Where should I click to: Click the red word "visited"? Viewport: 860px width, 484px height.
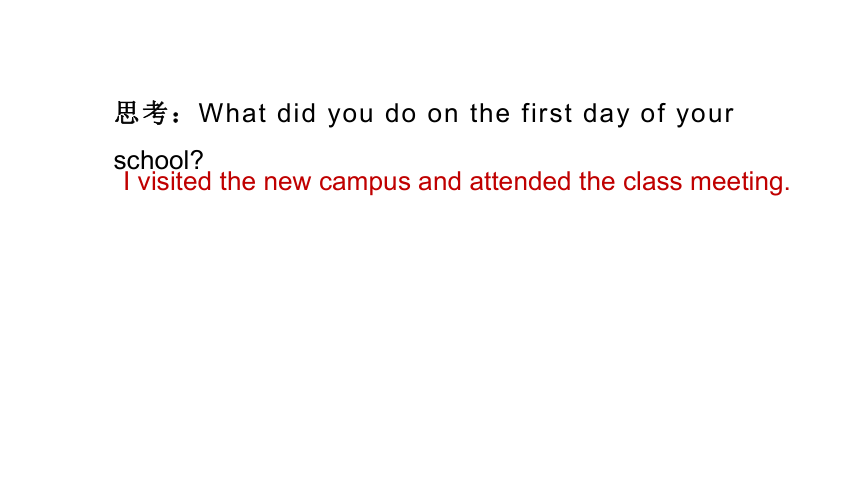coord(174,182)
